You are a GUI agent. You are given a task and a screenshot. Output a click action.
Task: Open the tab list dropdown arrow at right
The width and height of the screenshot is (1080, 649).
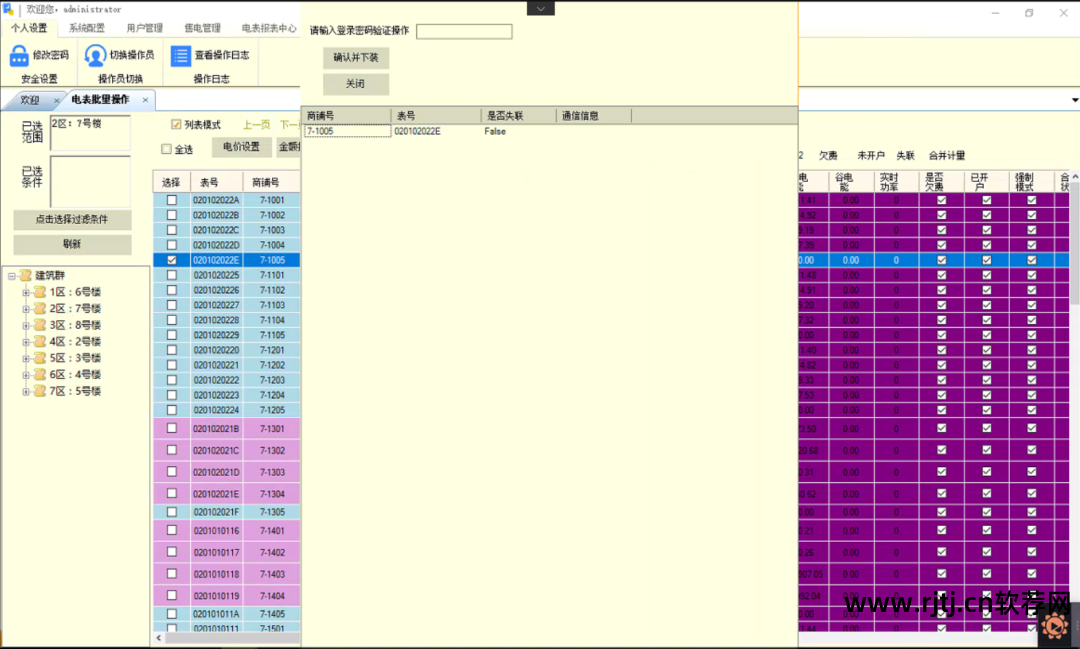[1074, 100]
